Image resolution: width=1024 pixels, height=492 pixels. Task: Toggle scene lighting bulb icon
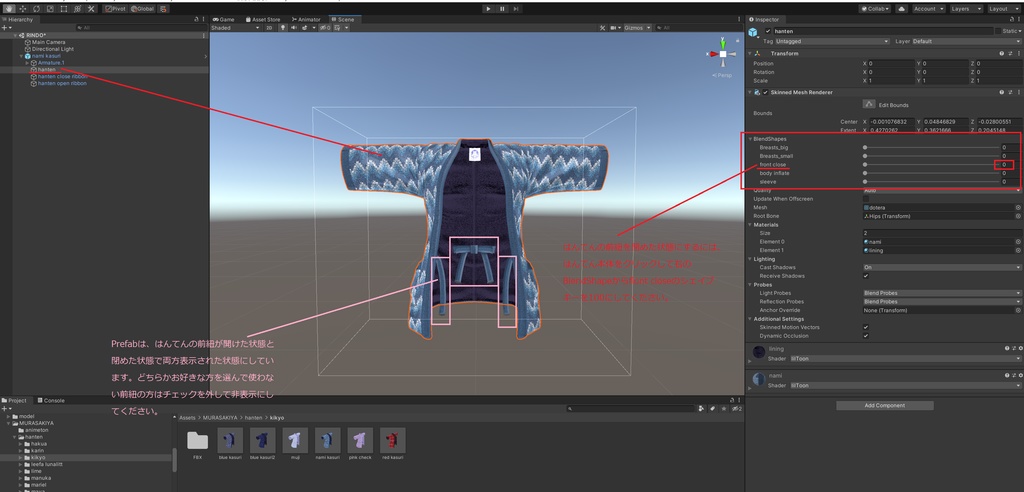coord(283,28)
